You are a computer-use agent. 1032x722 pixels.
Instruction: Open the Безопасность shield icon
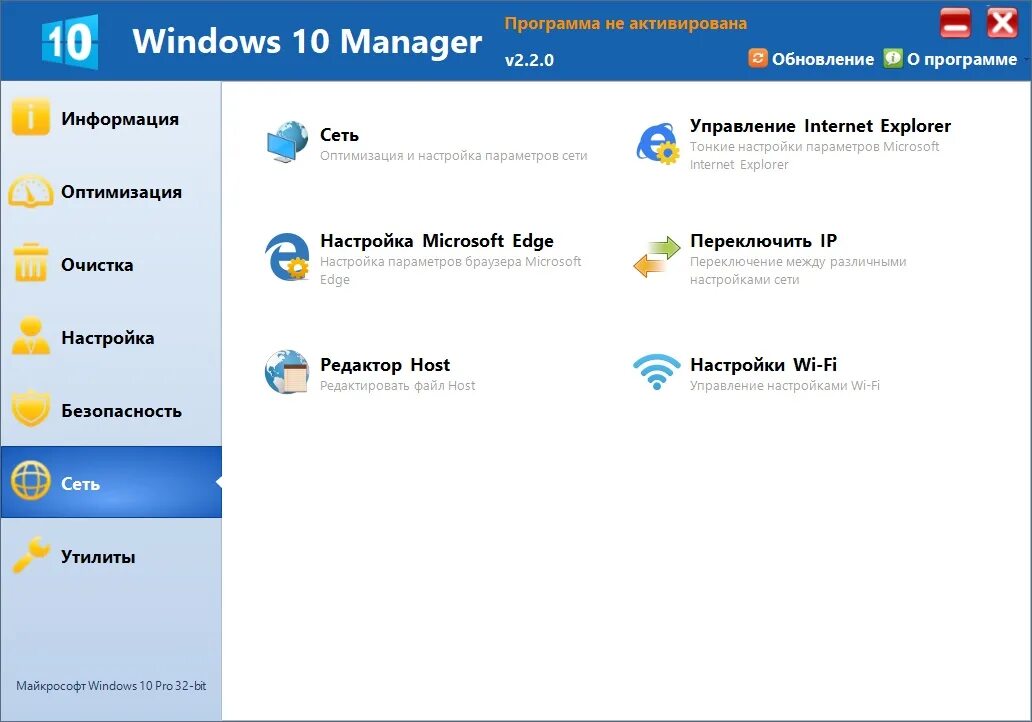click(30, 409)
